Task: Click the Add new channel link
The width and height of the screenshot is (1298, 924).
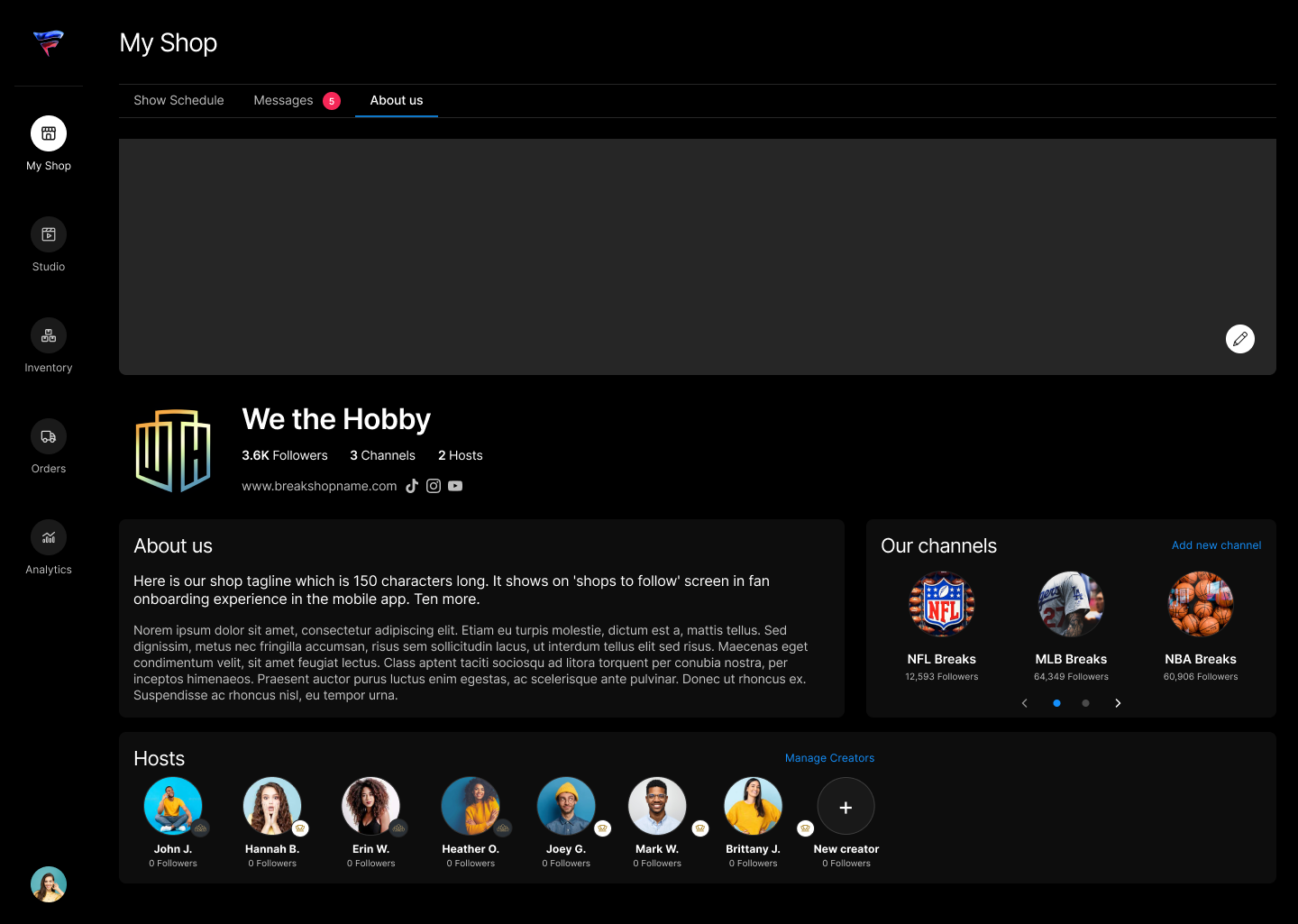Action: click(1216, 545)
